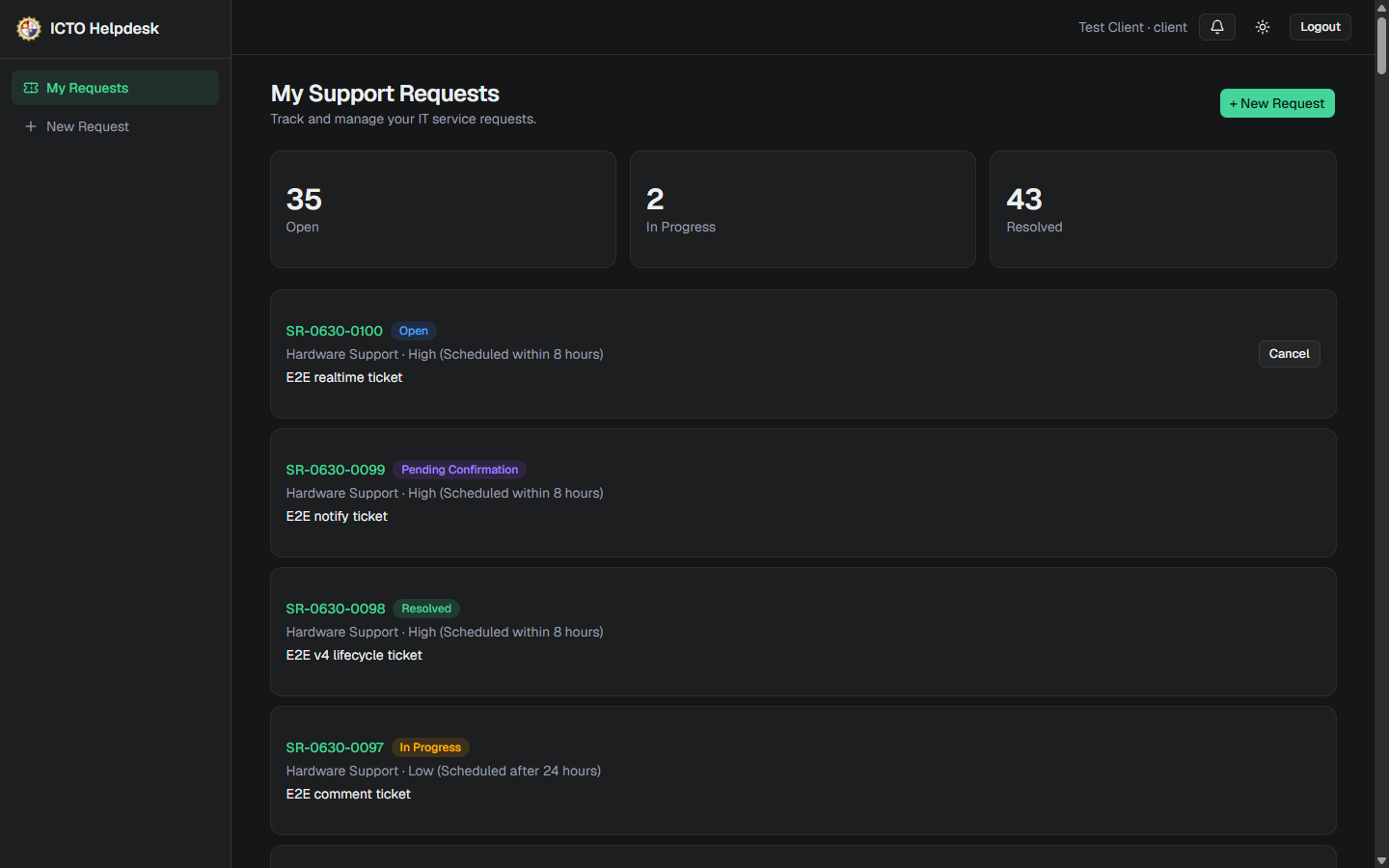The width and height of the screenshot is (1389, 868).
Task: Open ticket SR-0630-0097 link
Action: click(x=335, y=747)
